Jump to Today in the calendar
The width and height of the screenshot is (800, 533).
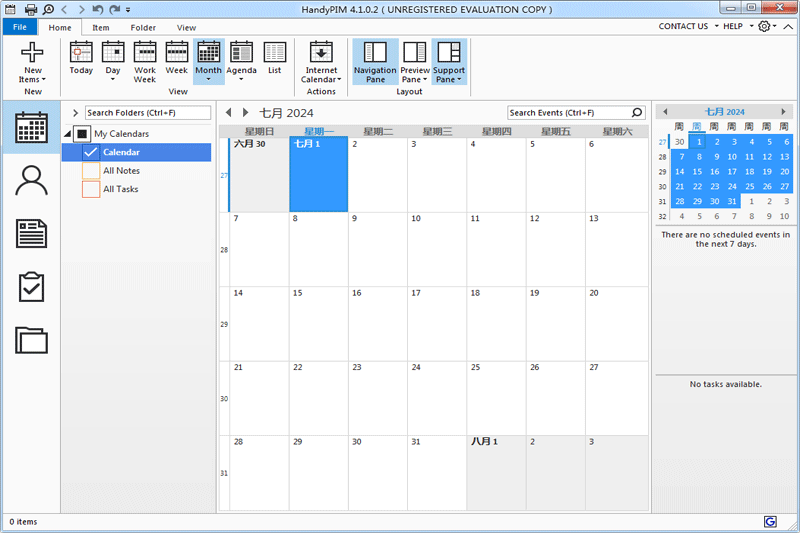pyautogui.click(x=81, y=58)
